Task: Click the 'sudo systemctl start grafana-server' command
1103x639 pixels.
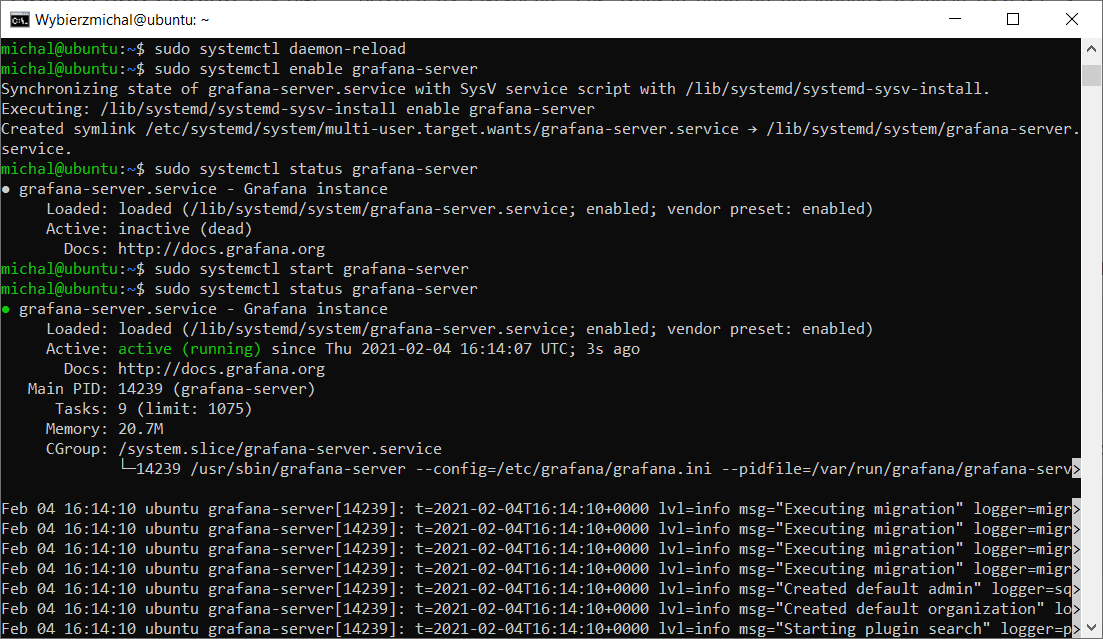Action: (x=312, y=269)
